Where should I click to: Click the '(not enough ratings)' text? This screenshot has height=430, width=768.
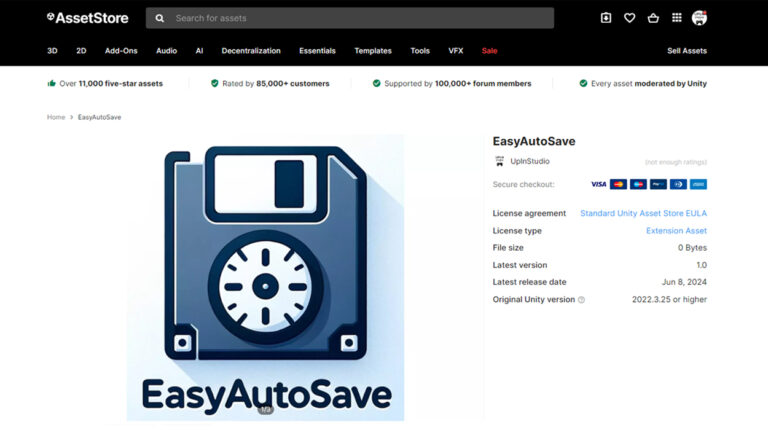pyautogui.click(x=676, y=162)
